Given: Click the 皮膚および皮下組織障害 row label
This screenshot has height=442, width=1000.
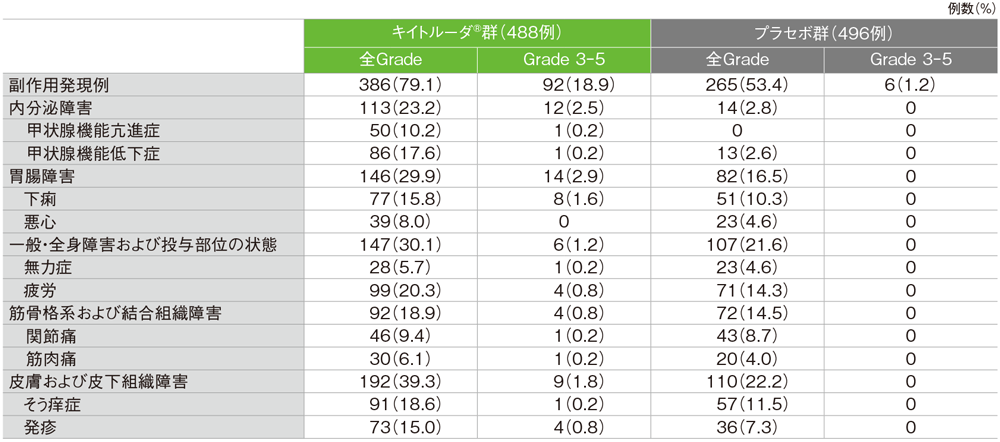Looking at the screenshot, I should click(x=98, y=382).
